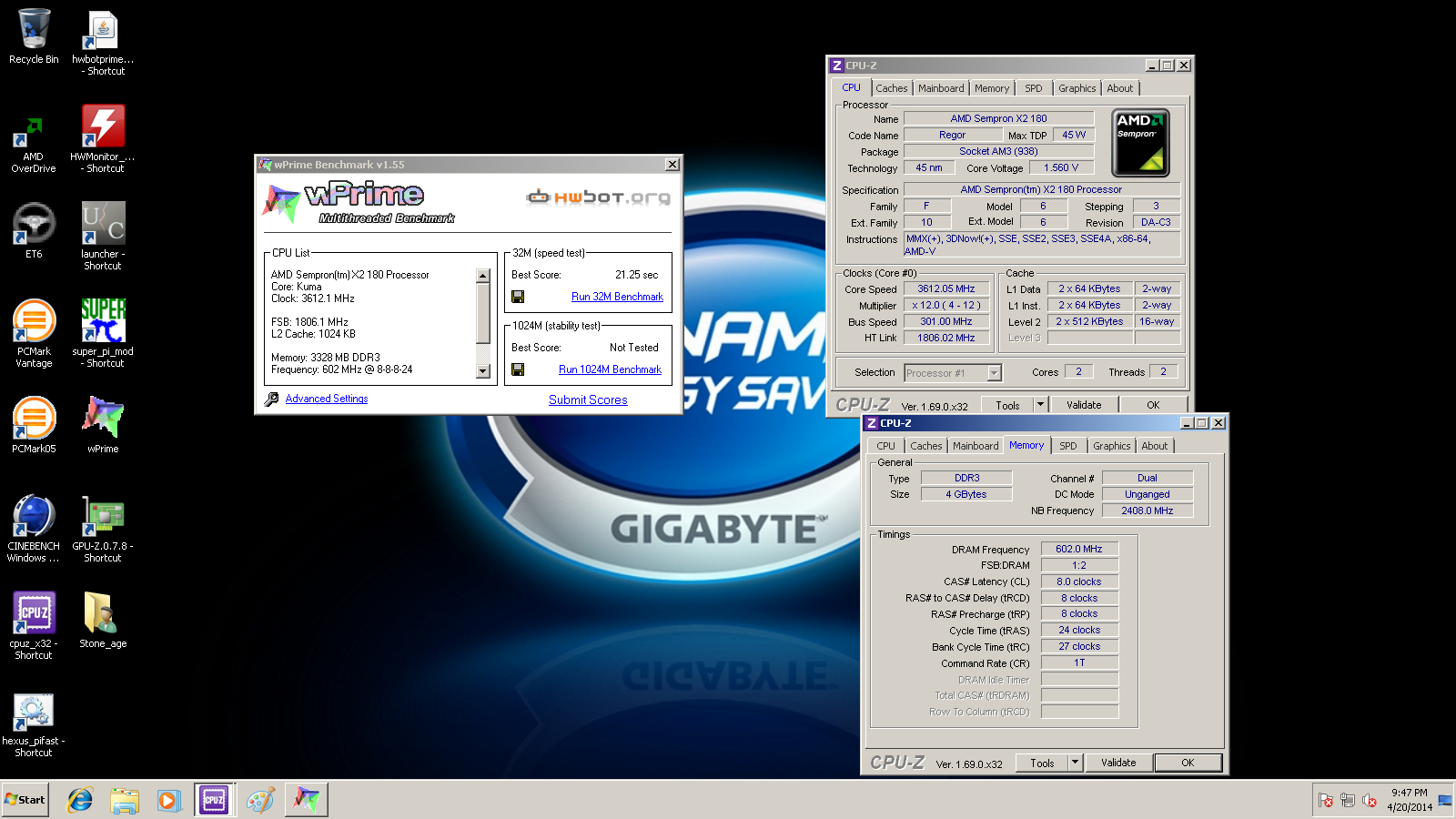Open Graphics tab in lower CPU-Z window
Screen dimensions: 1456x819
coord(1112,446)
